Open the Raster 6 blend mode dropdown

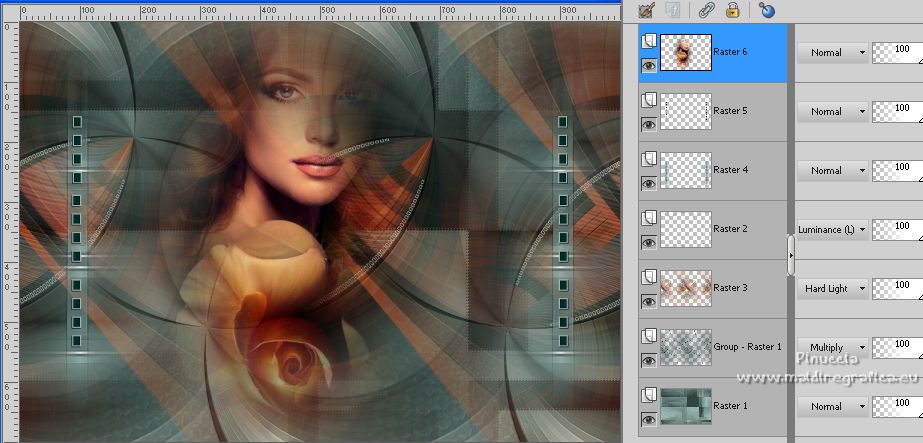click(x=833, y=52)
